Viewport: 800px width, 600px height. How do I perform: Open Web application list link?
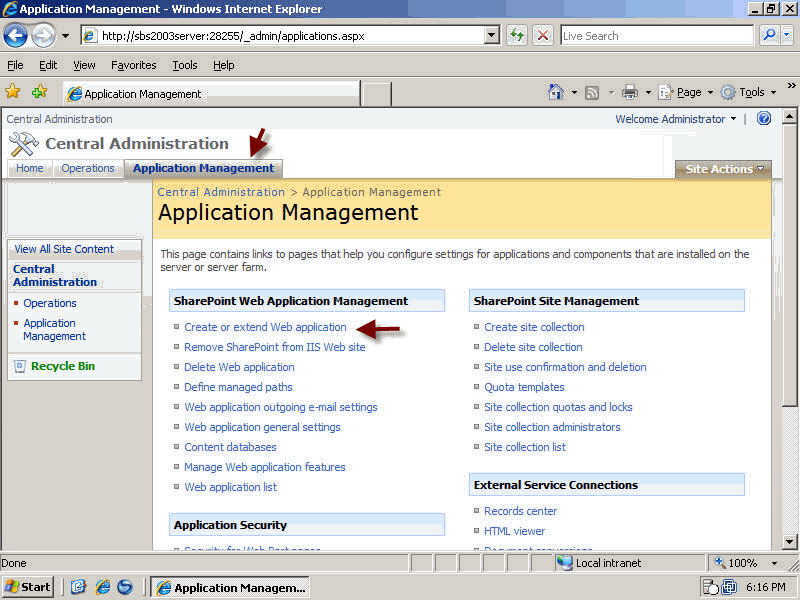coord(231,487)
